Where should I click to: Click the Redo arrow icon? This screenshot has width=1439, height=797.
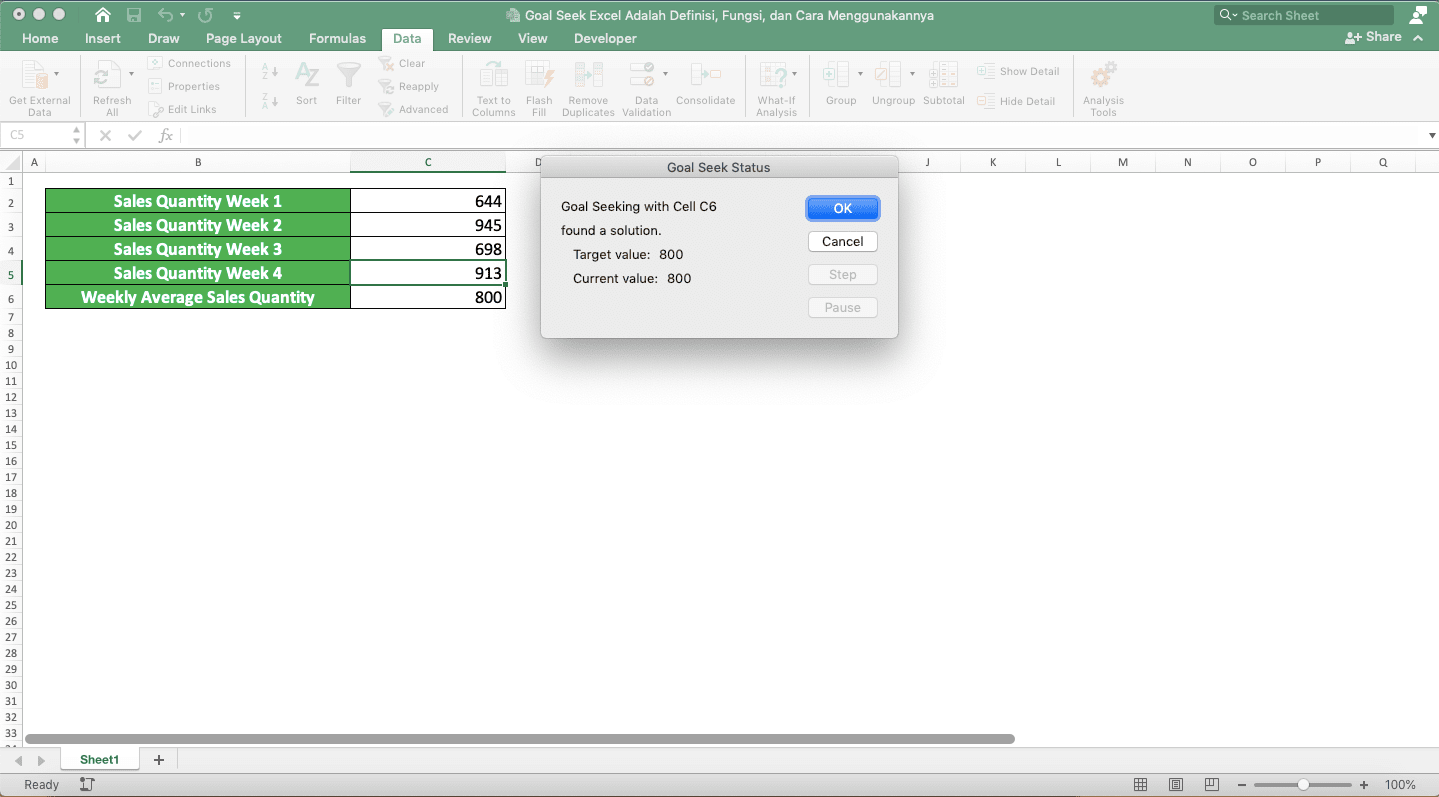(x=206, y=15)
